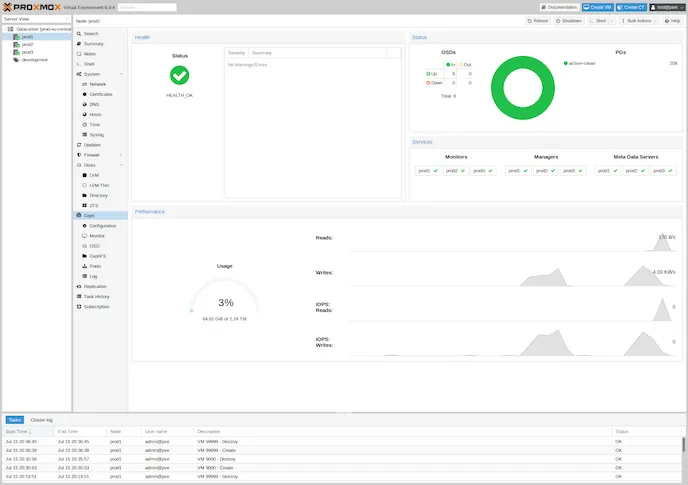Select the Ceph icon in node menu
This screenshot has height=485, width=688.
(x=79, y=216)
